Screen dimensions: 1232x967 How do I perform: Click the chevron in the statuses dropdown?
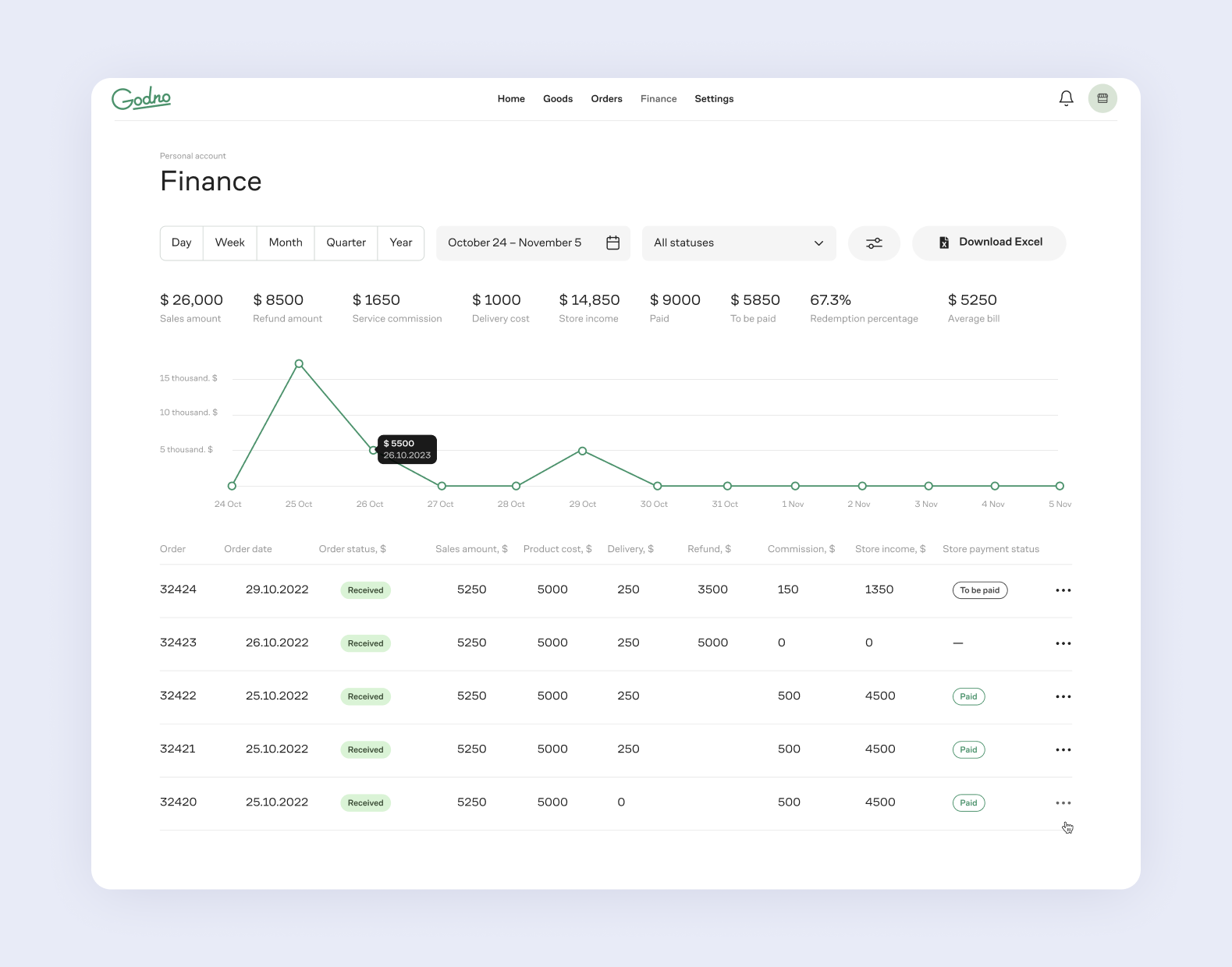[x=818, y=243]
